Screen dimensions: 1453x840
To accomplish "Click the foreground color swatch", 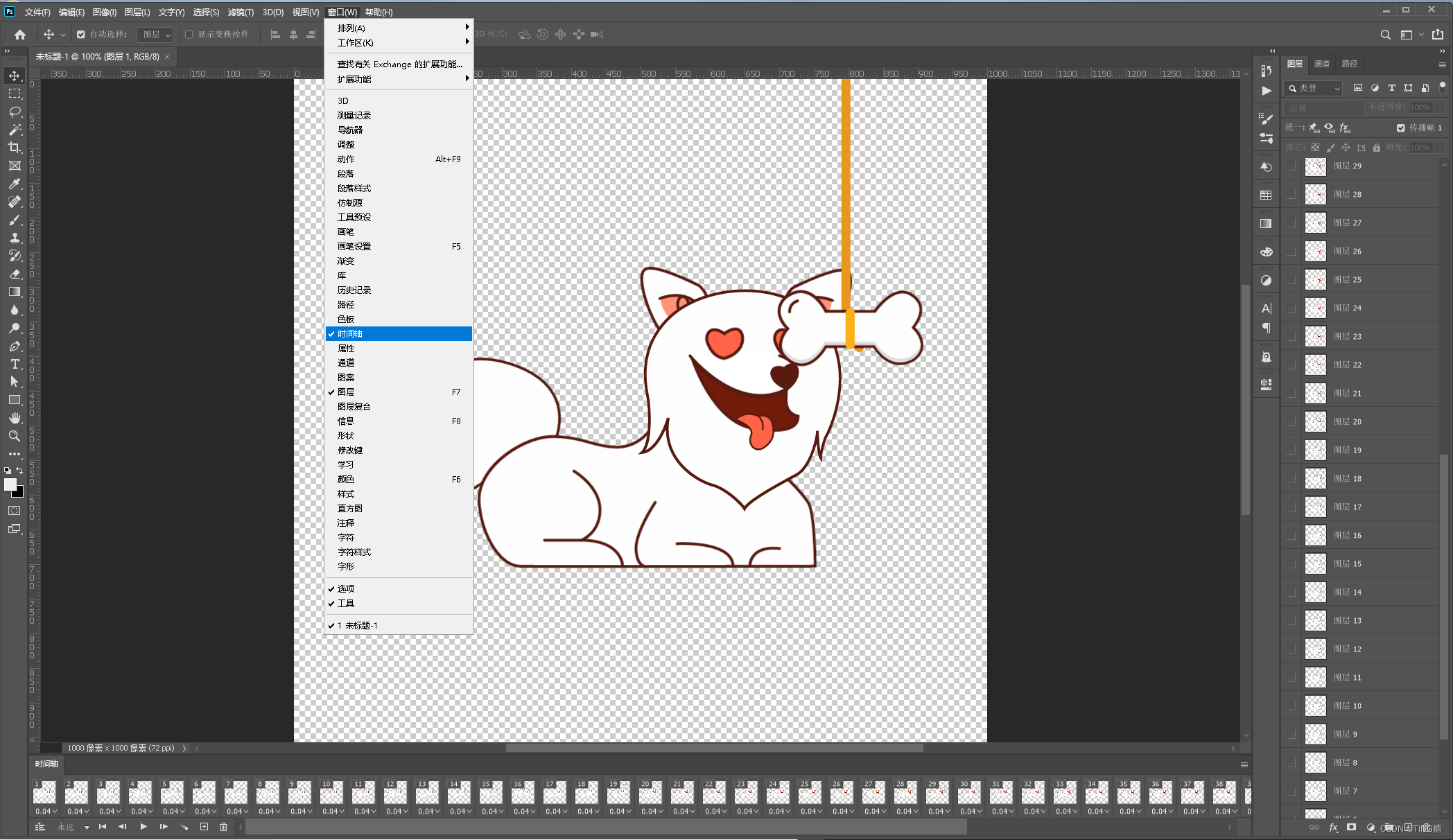I will (10, 484).
